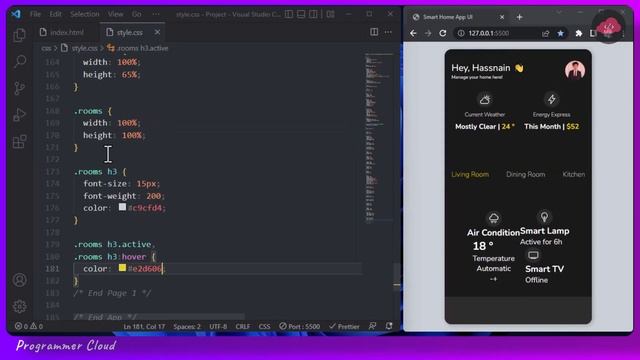Toggle secondary sidebar layout icon
Viewport: 640px width, 360px height.
[x=313, y=14]
